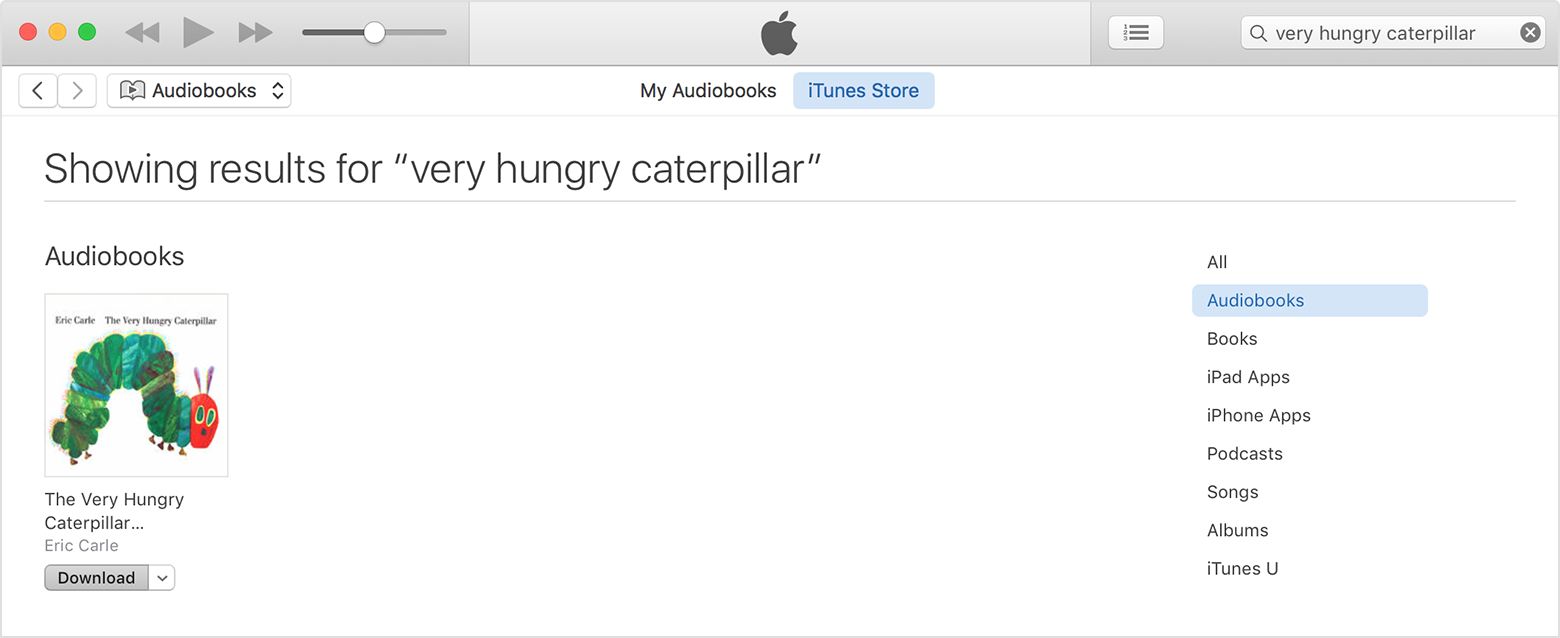Click the rewind playback button
Viewport: 1560px width, 638px height.
[x=142, y=33]
